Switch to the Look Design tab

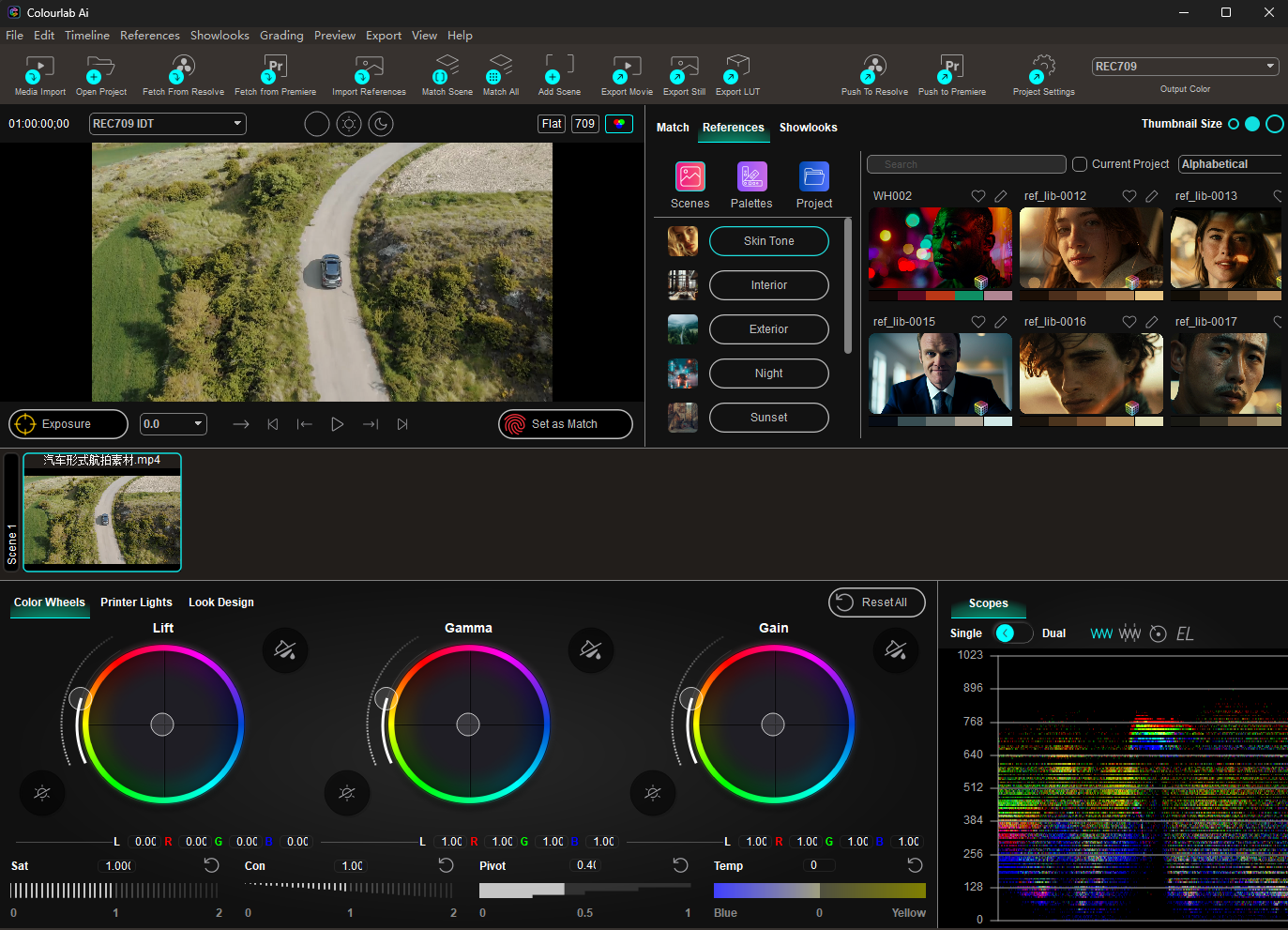(221, 602)
